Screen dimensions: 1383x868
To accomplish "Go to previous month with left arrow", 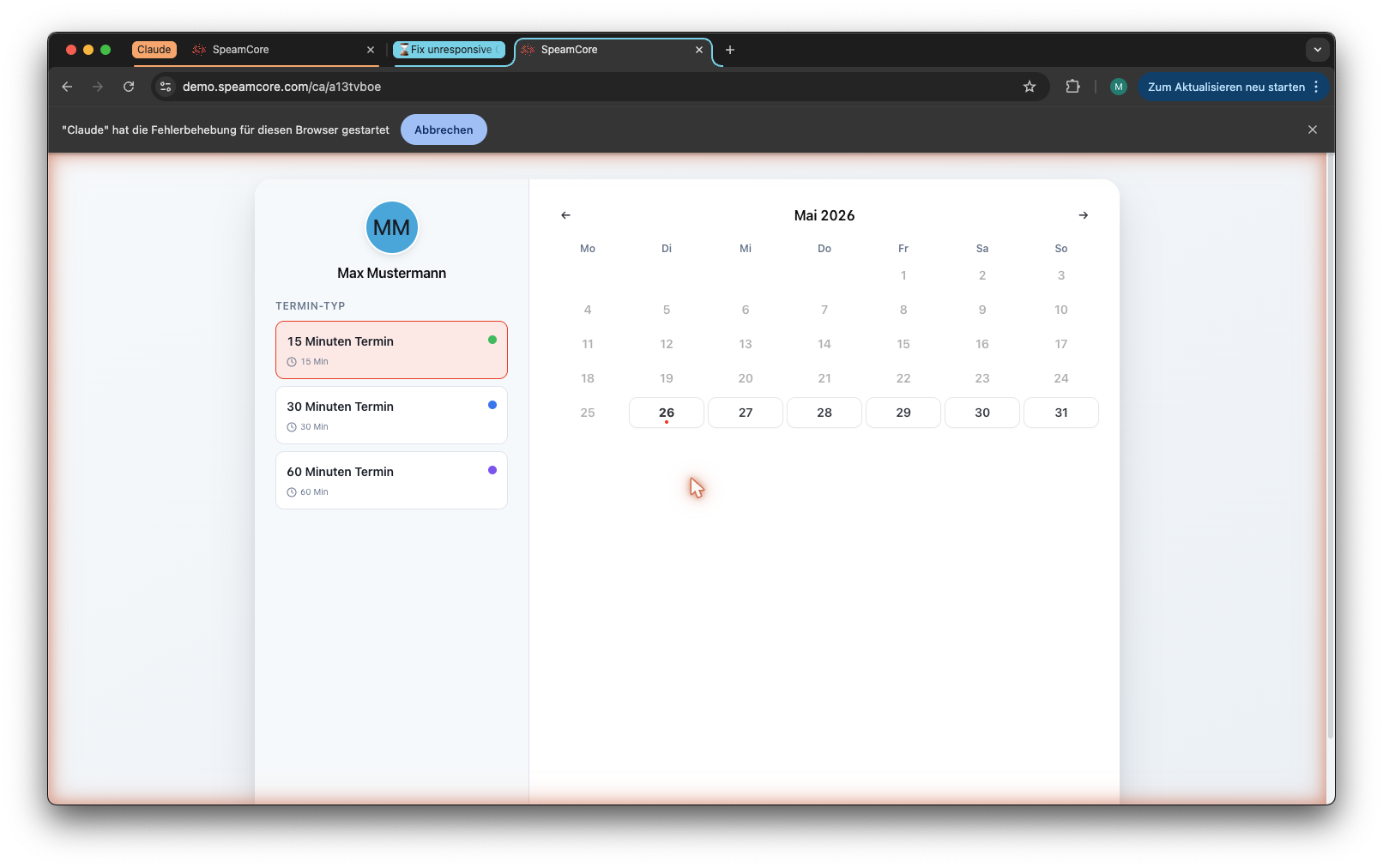I will [565, 215].
